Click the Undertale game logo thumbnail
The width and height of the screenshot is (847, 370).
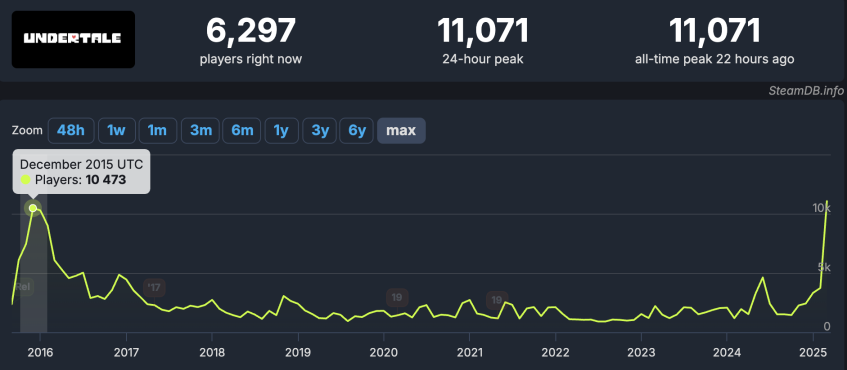pyautogui.click(x=73, y=39)
